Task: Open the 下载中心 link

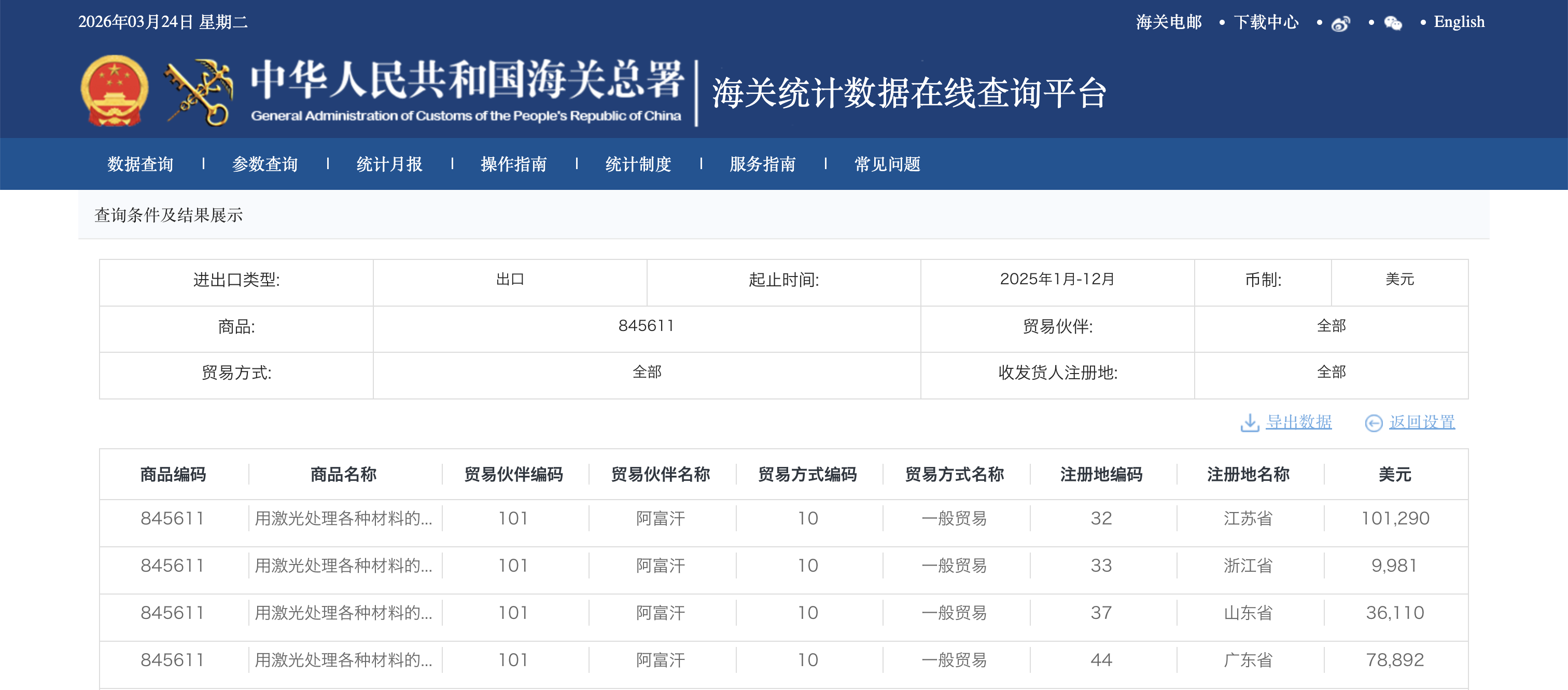Action: coord(1266,22)
